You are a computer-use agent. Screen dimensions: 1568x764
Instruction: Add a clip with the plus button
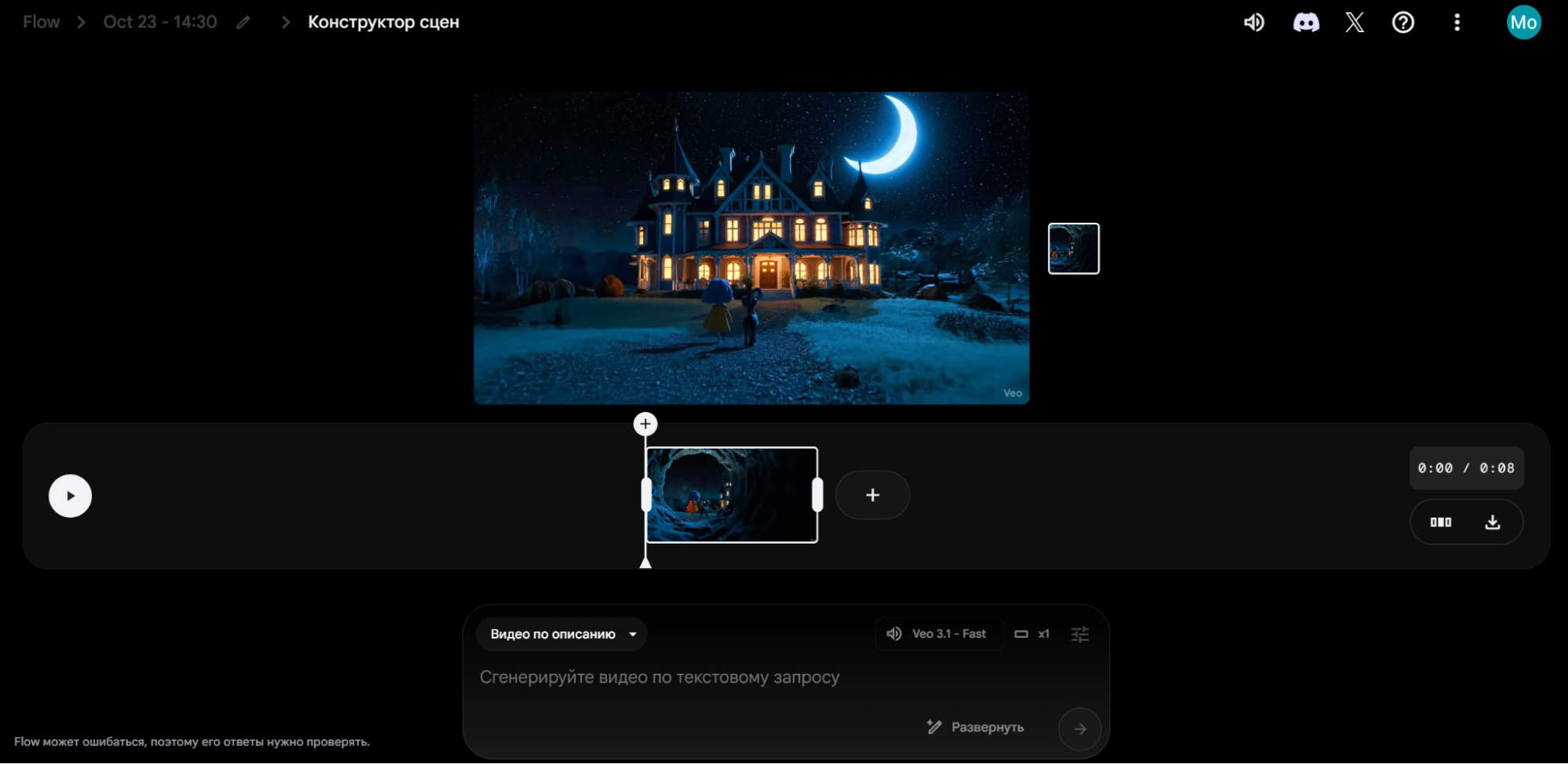tap(872, 495)
